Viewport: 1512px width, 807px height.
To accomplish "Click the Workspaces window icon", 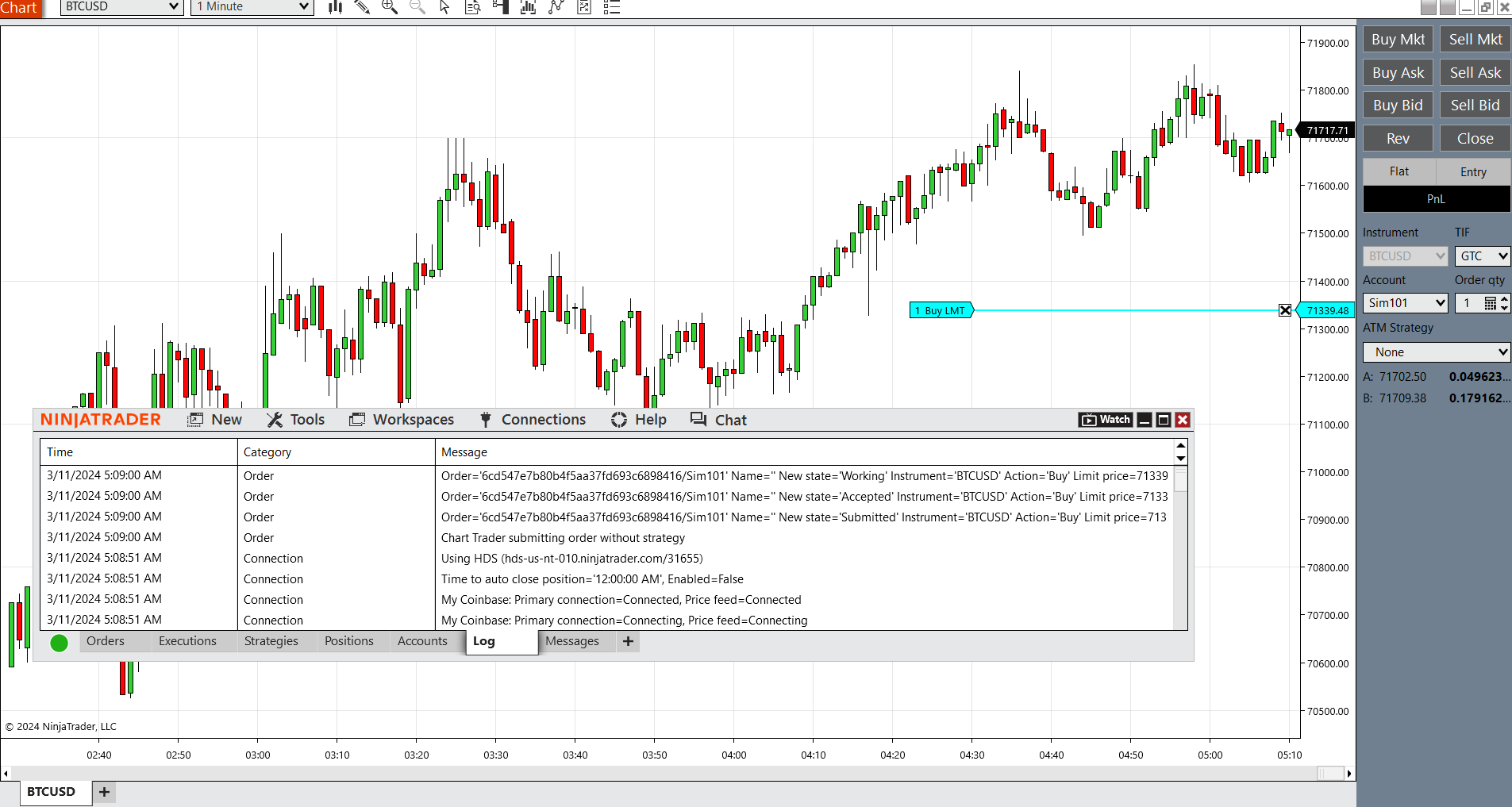I will [357, 420].
